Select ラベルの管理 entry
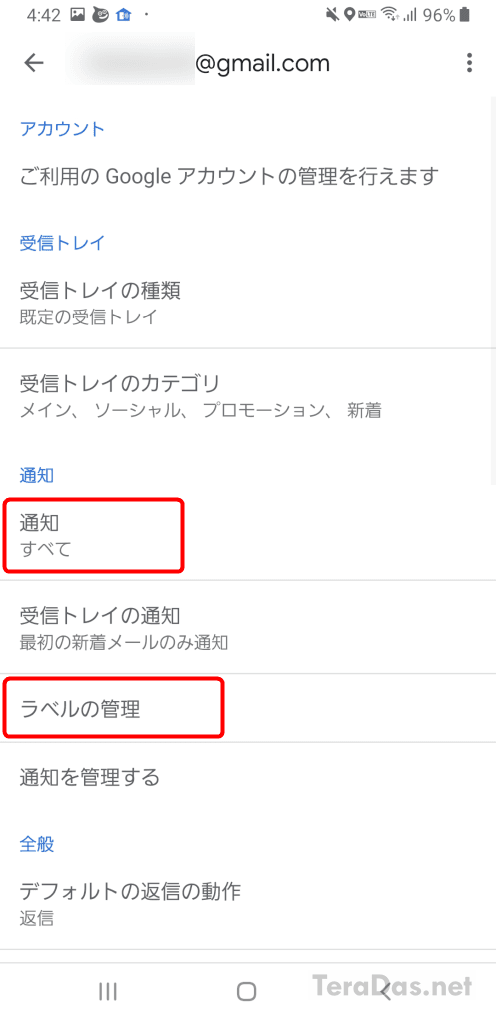 coord(248,708)
